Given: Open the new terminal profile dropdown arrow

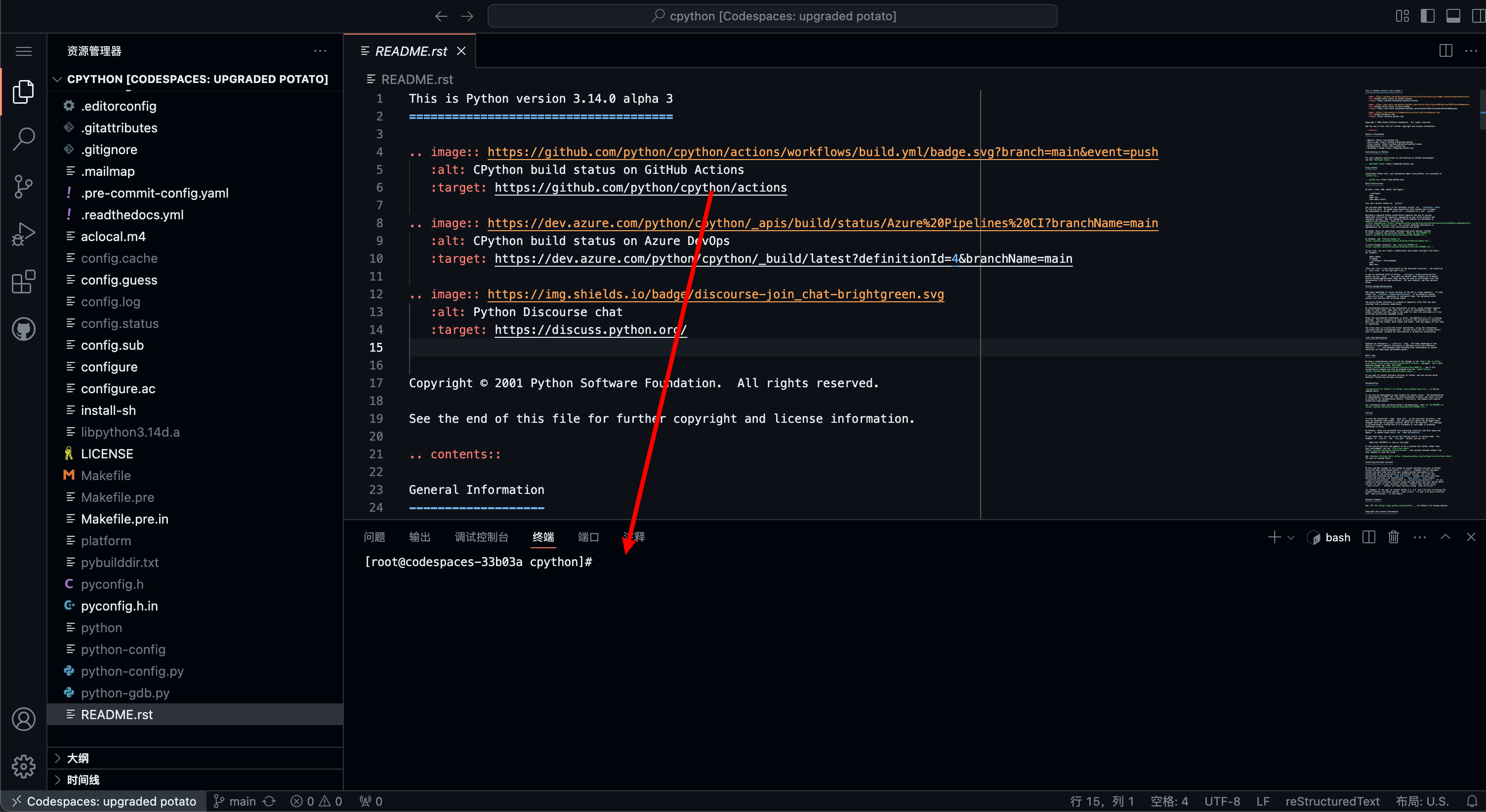Looking at the screenshot, I should [x=1291, y=537].
